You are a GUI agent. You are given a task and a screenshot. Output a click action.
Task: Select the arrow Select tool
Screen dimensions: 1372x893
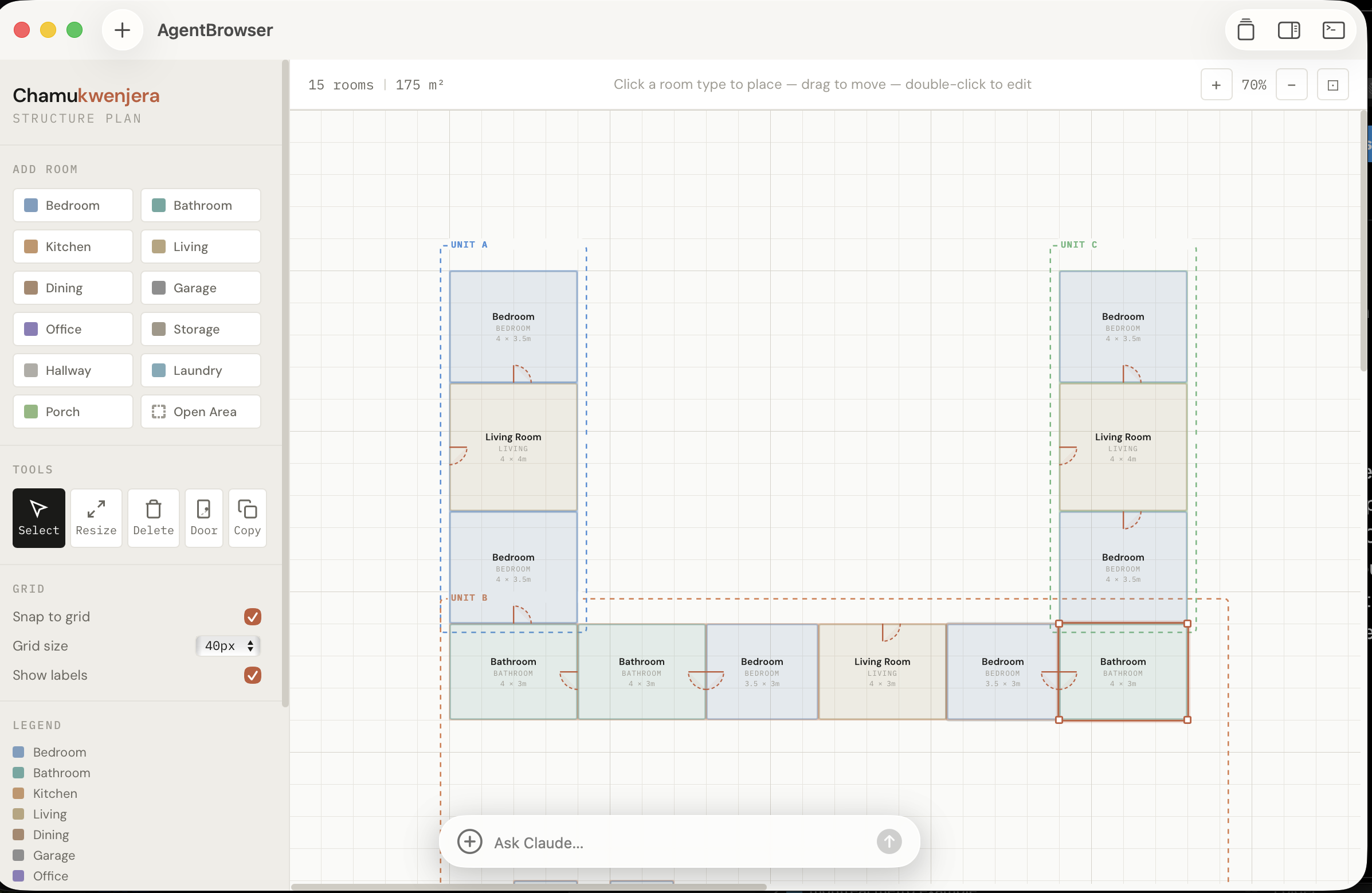click(38, 518)
